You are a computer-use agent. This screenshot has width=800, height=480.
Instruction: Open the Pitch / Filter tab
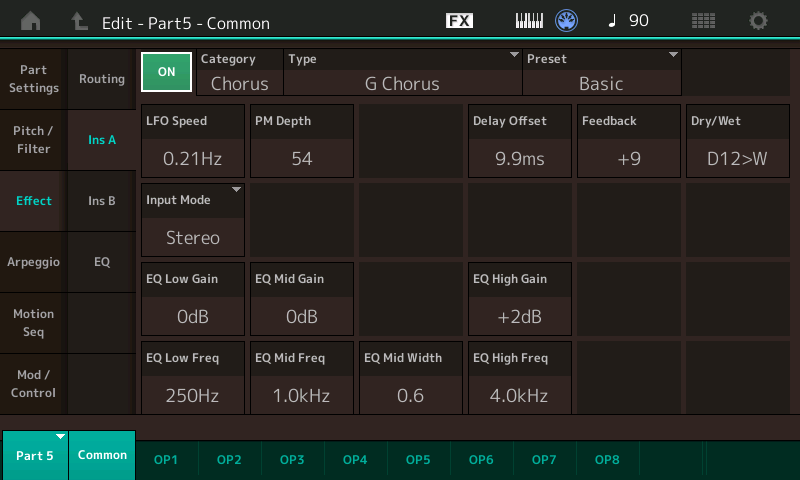(x=34, y=140)
